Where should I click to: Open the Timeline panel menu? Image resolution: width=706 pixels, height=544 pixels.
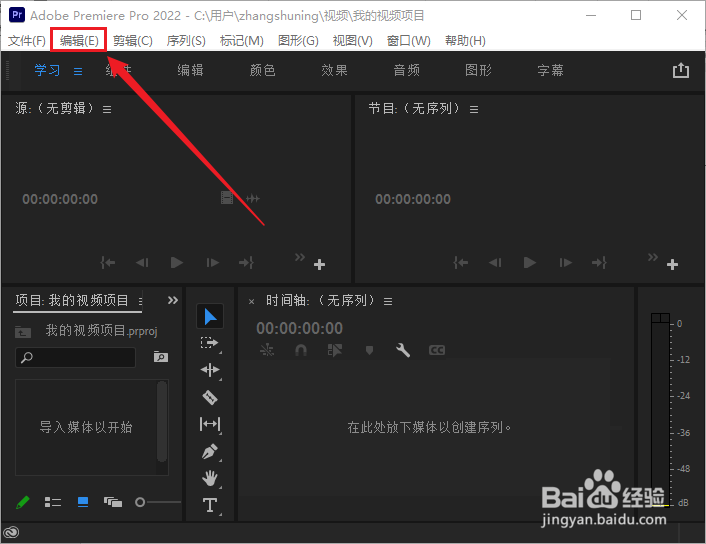click(x=388, y=301)
